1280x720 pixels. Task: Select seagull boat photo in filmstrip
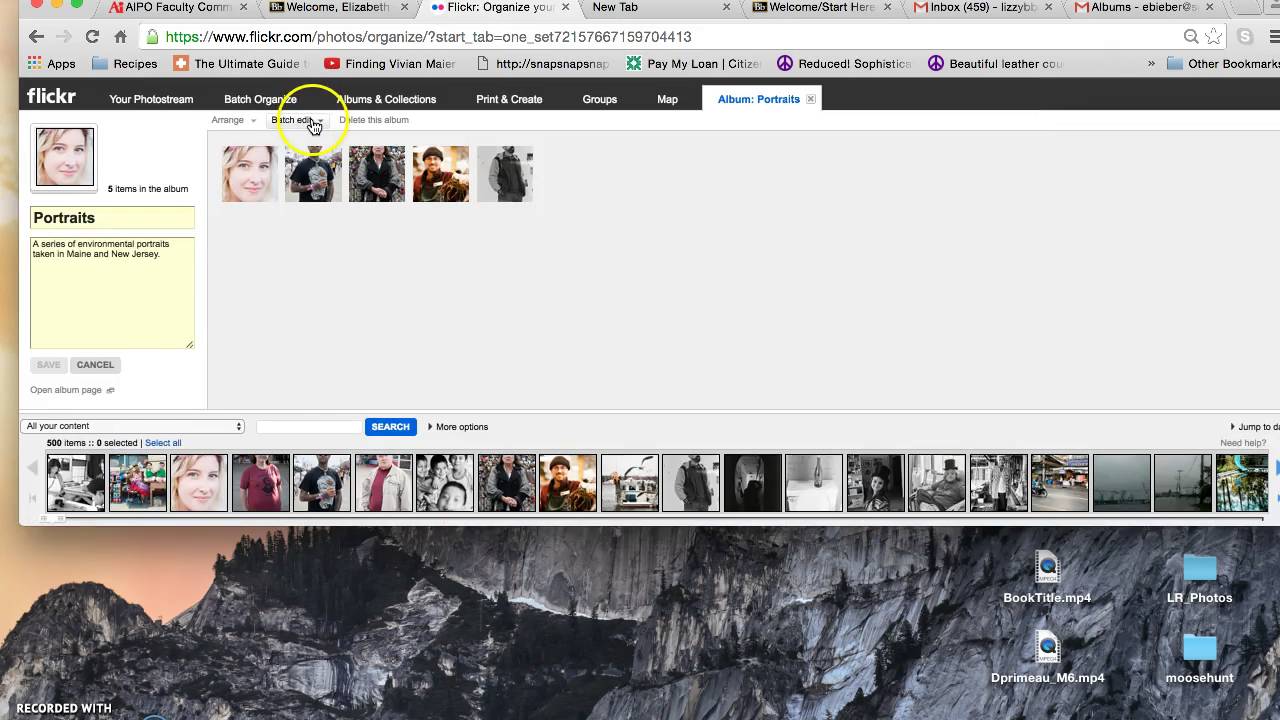tap(630, 483)
